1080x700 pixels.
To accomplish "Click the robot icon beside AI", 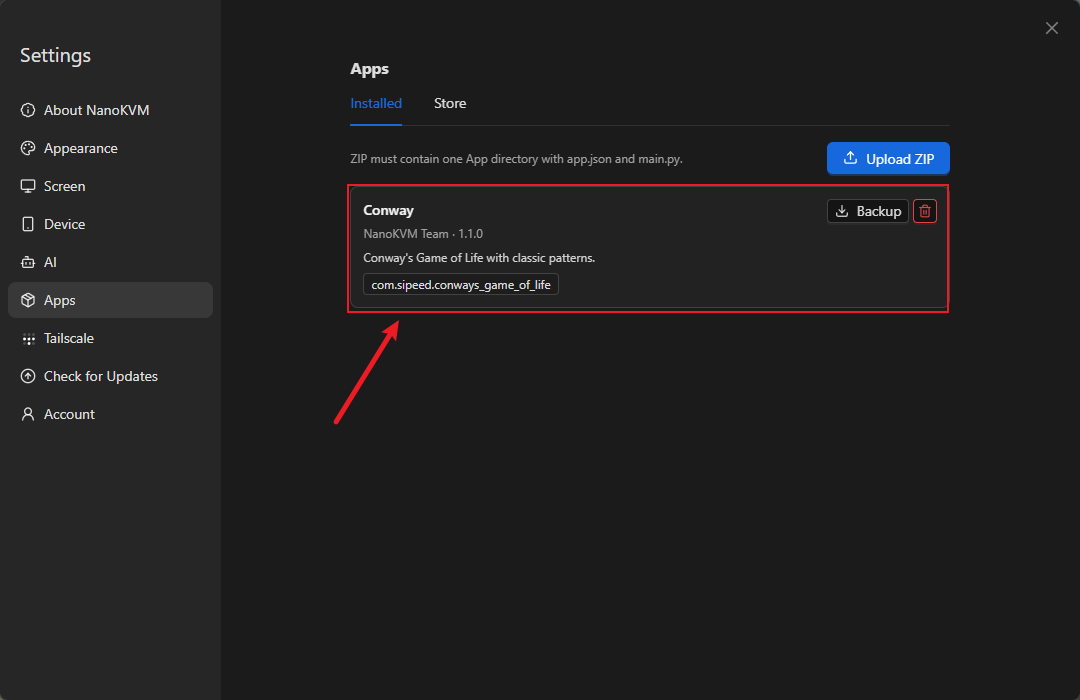I will click(28, 262).
